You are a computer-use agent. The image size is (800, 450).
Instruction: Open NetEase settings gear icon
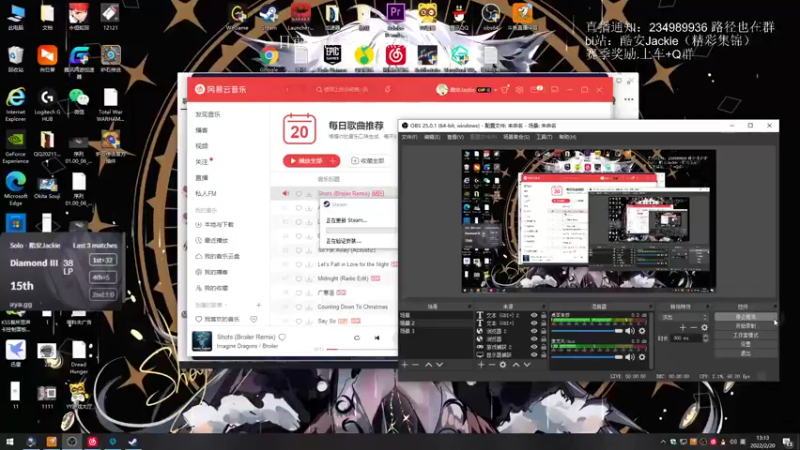click(519, 90)
